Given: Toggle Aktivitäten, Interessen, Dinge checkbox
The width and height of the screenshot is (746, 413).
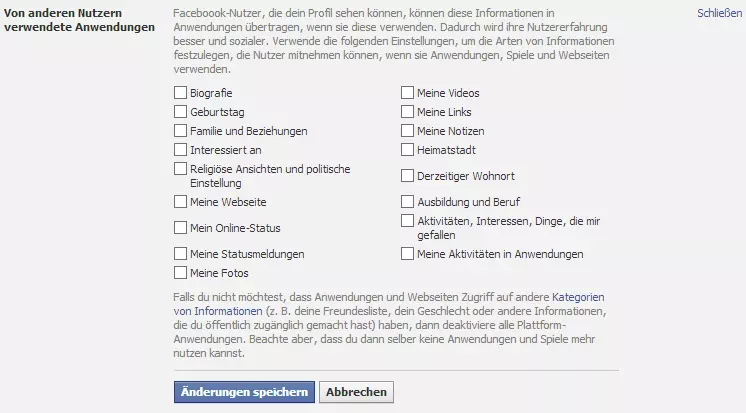Looking at the screenshot, I should click(407, 221).
